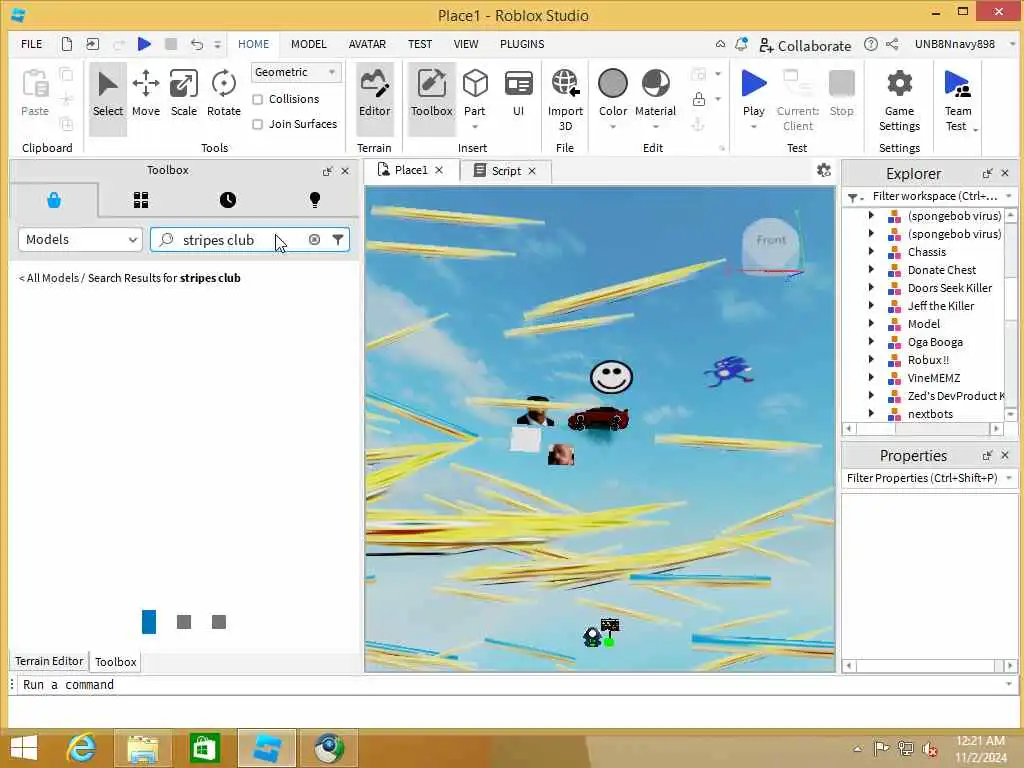Click the Run a command bar
This screenshot has height=768, width=1024.
513,684
